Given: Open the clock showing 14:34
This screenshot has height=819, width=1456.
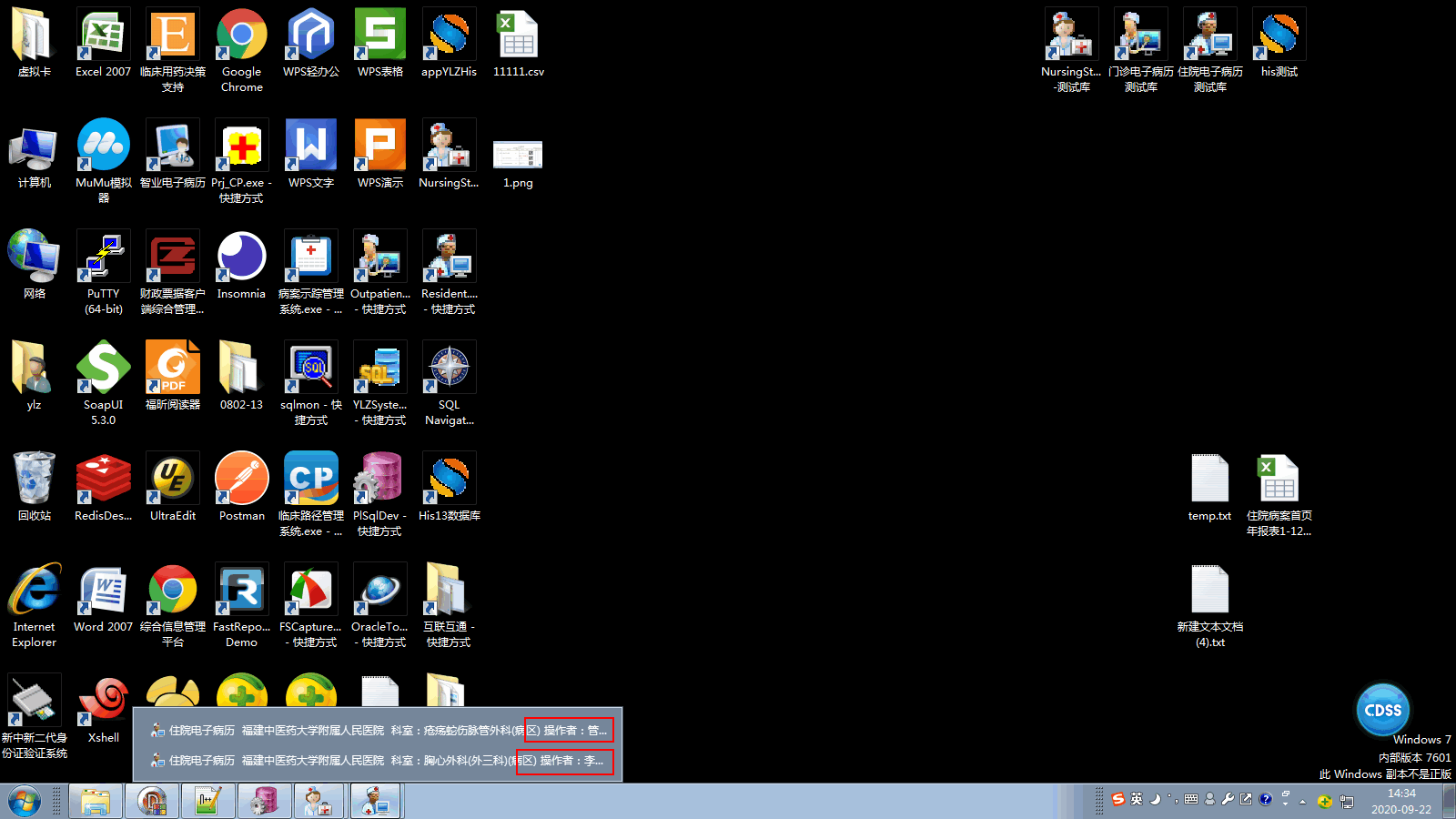Looking at the screenshot, I should pos(1401,802).
